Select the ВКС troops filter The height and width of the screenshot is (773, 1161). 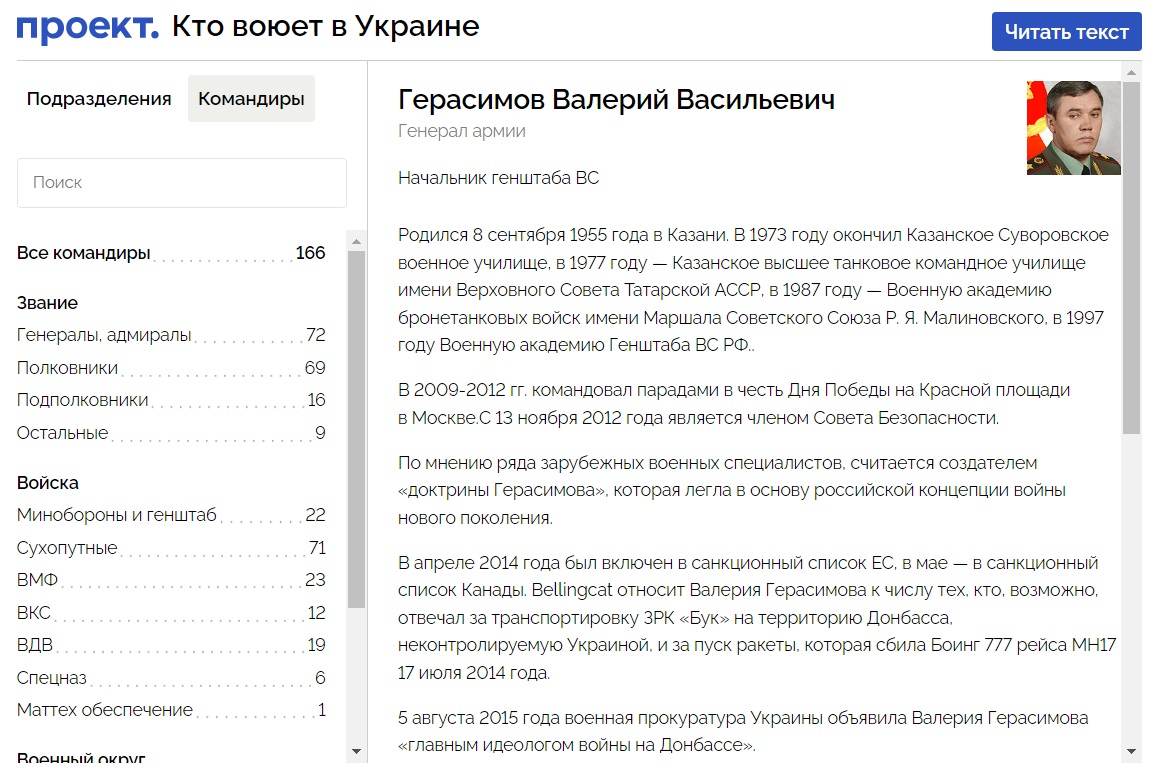(35, 613)
